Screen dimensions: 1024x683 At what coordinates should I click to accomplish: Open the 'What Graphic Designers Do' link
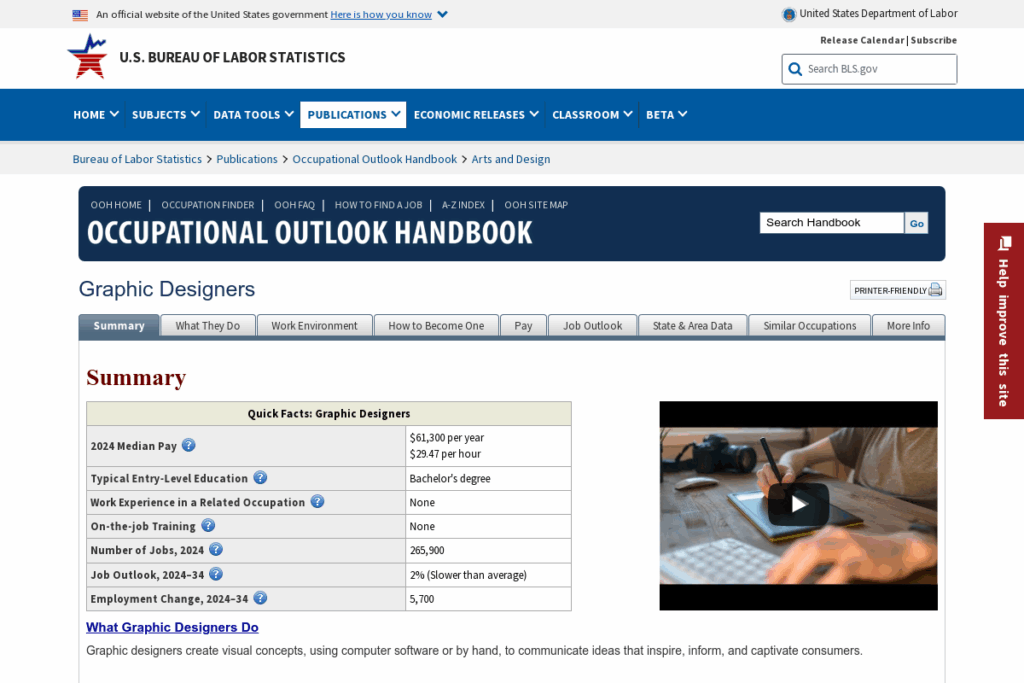tap(172, 627)
